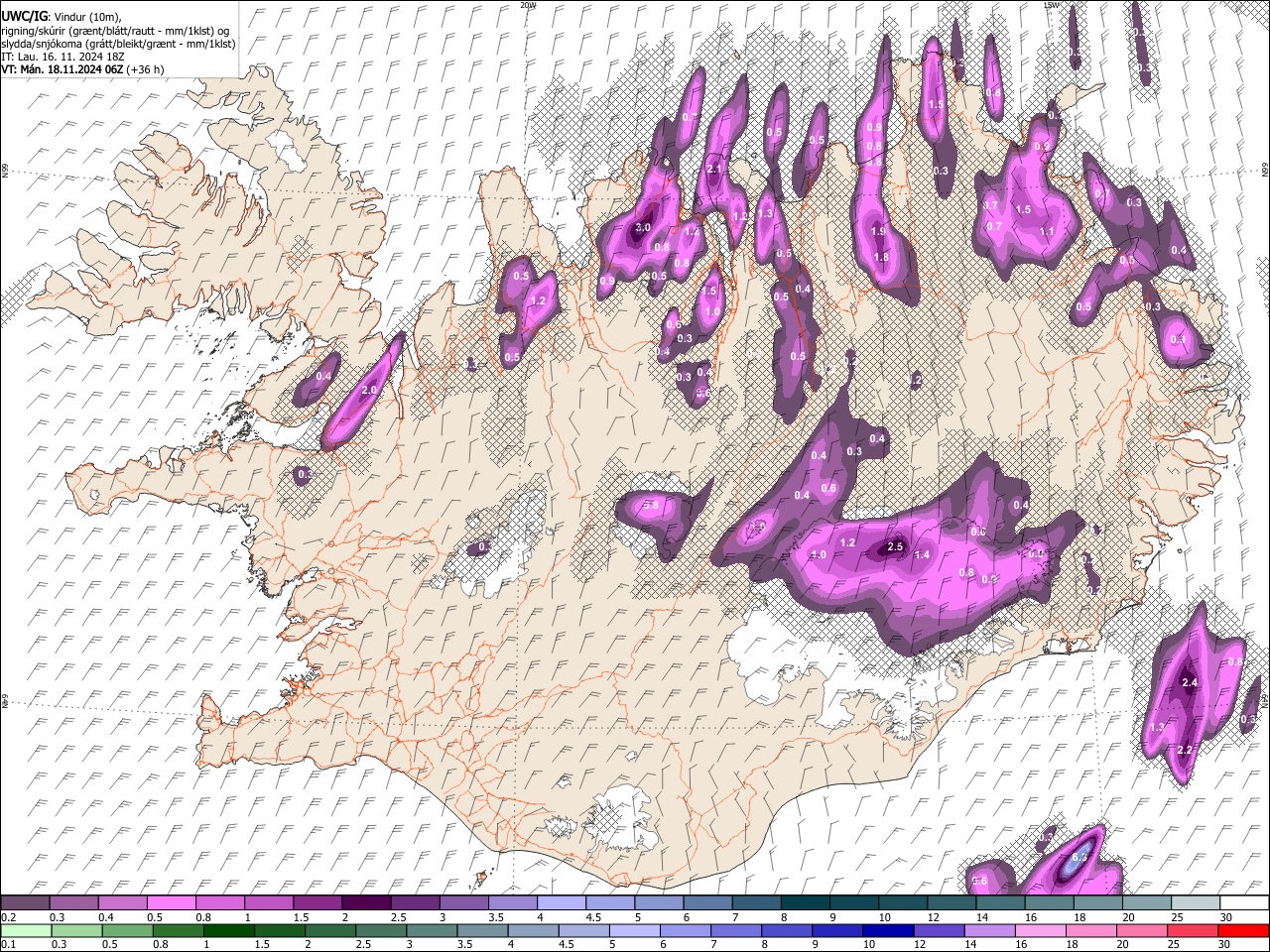Click the "1.8" snowfall value in the north
Viewport: 1270px width, 952px height.
[x=881, y=257]
